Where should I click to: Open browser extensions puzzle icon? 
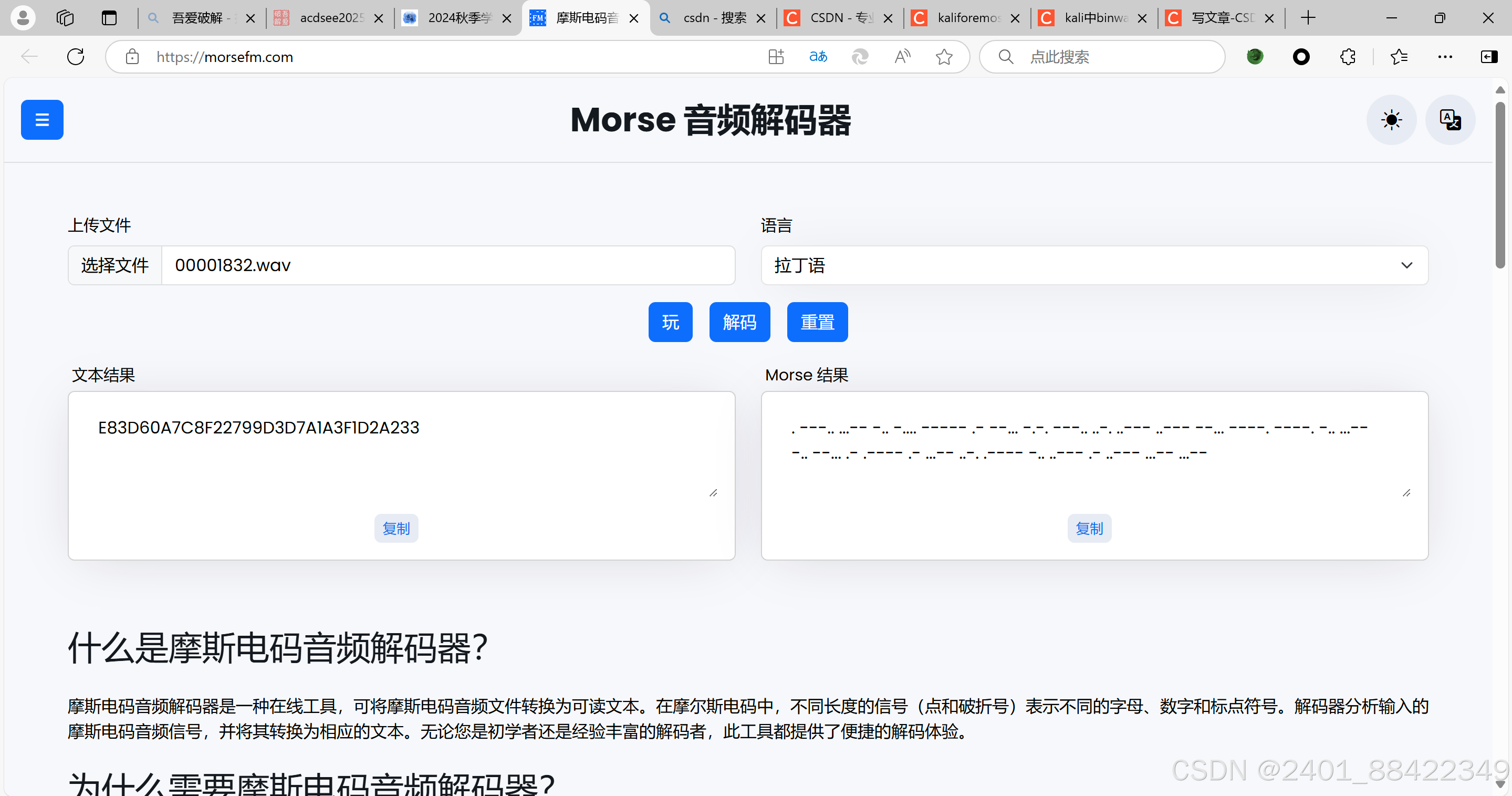1348,57
